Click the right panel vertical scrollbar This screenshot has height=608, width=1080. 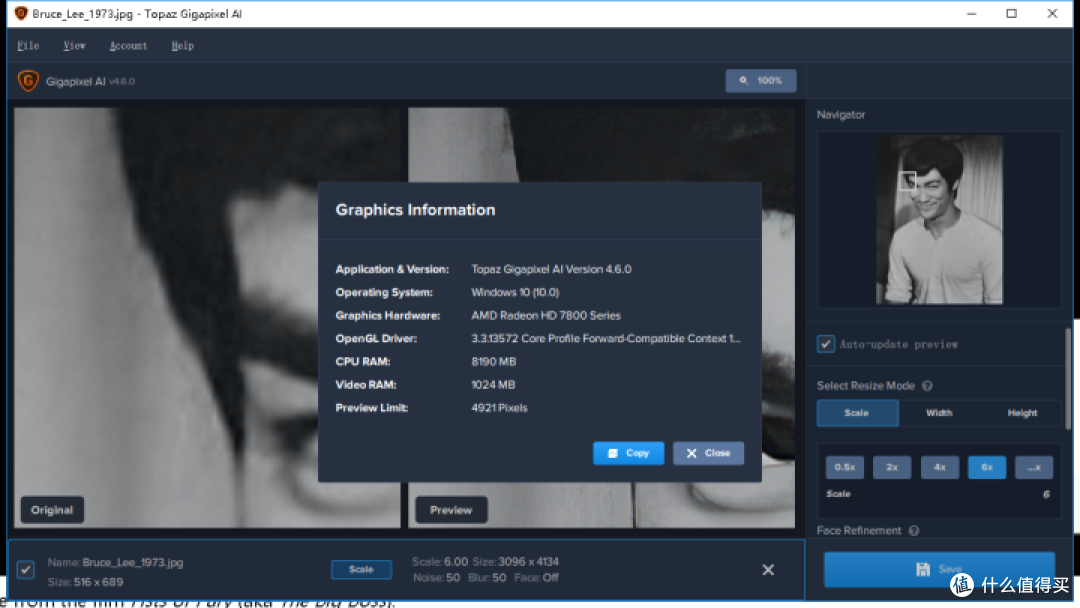1068,379
